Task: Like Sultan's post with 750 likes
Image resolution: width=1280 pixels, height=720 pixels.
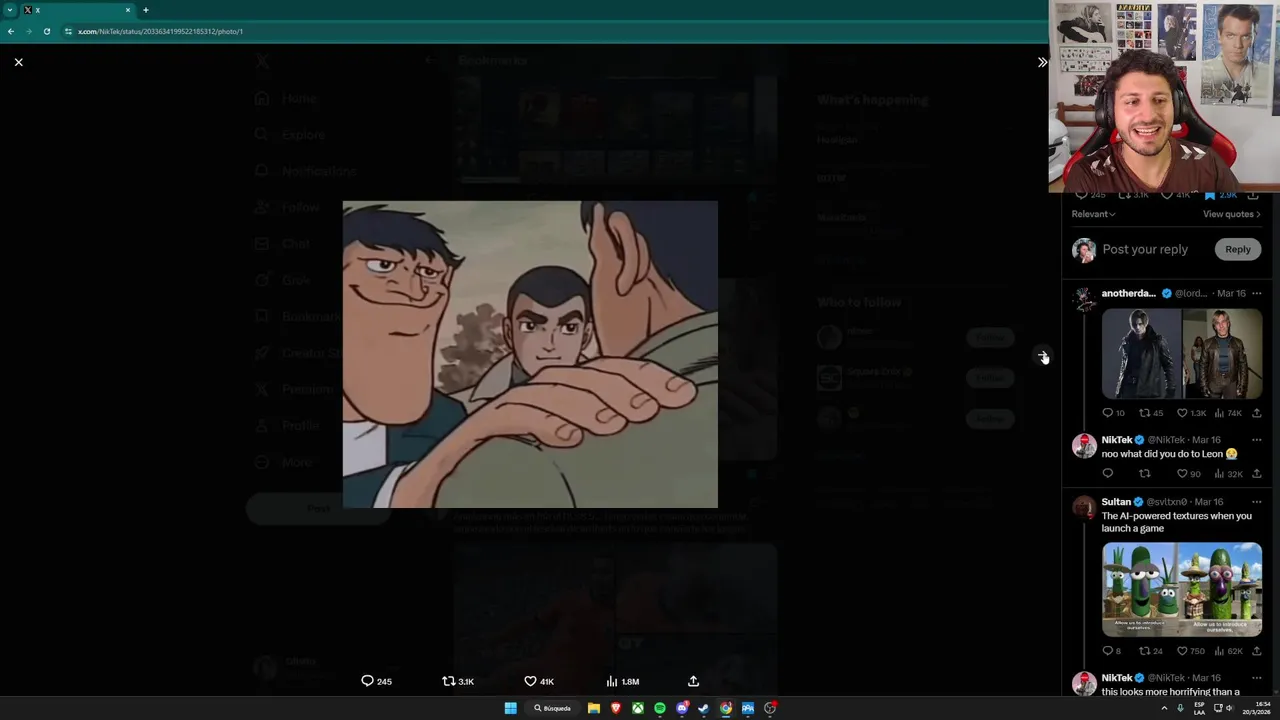Action: [x=1190, y=651]
